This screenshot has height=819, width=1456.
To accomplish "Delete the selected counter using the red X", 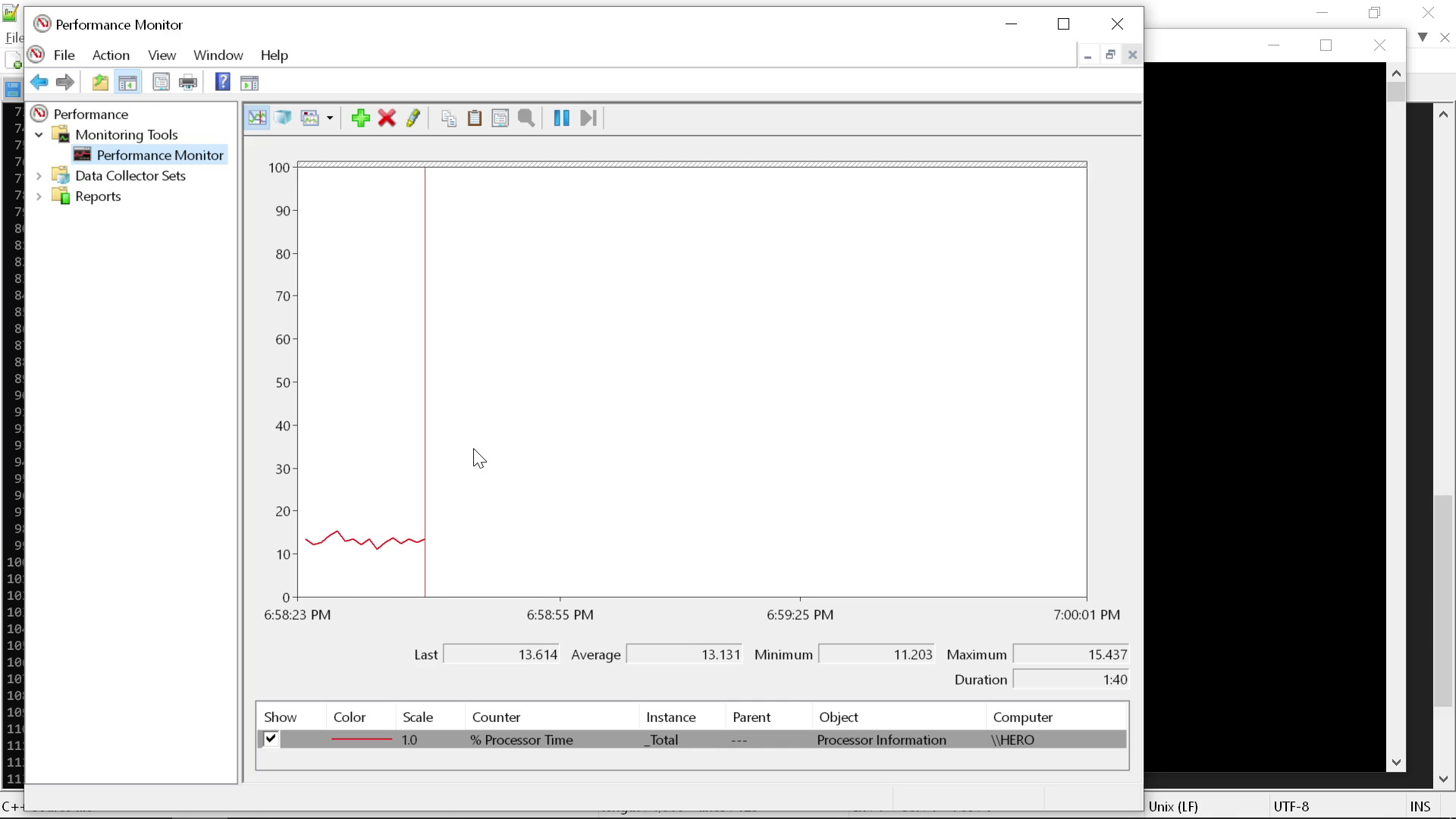I will pos(387,118).
